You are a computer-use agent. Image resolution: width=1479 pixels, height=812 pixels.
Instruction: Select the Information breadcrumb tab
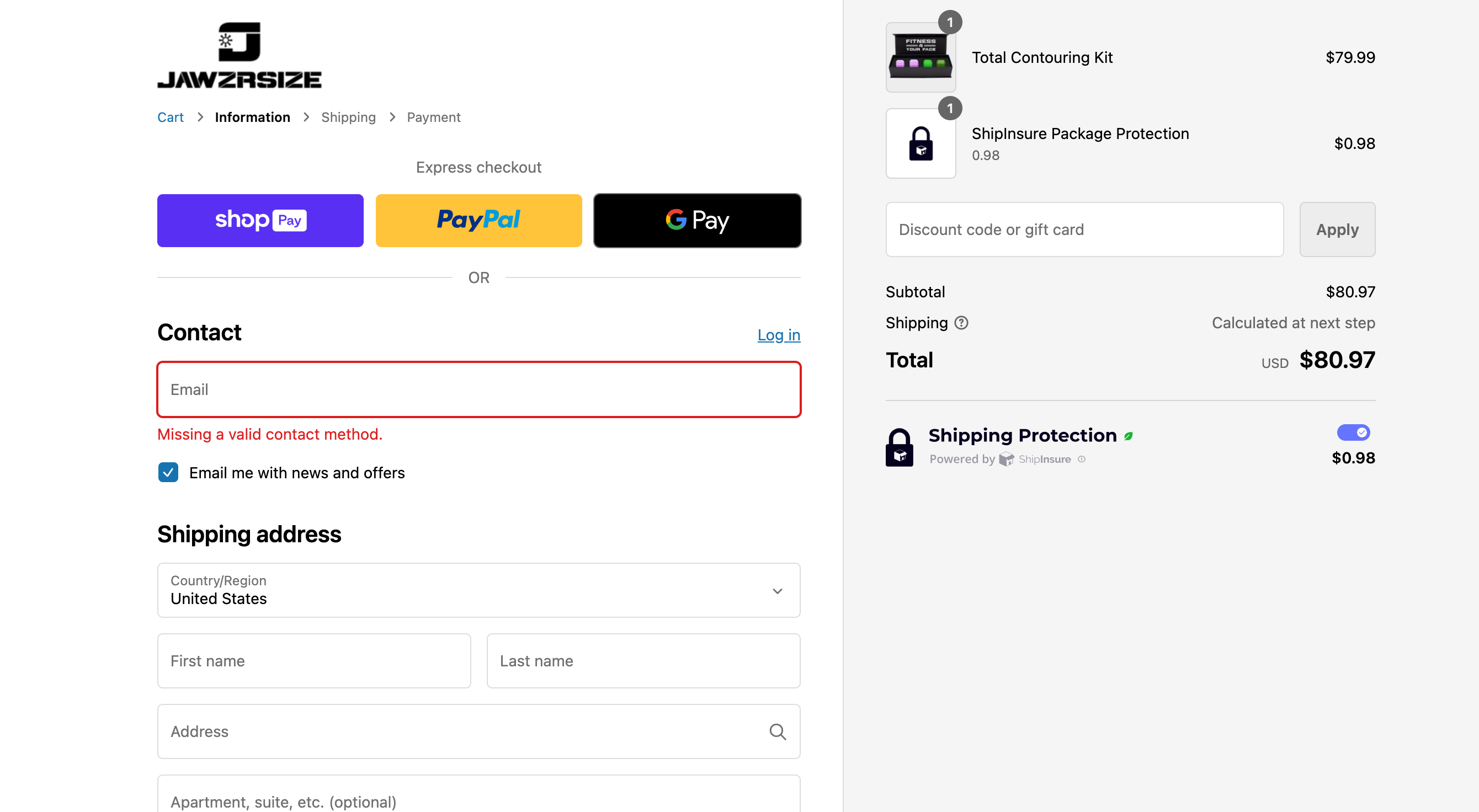(253, 117)
